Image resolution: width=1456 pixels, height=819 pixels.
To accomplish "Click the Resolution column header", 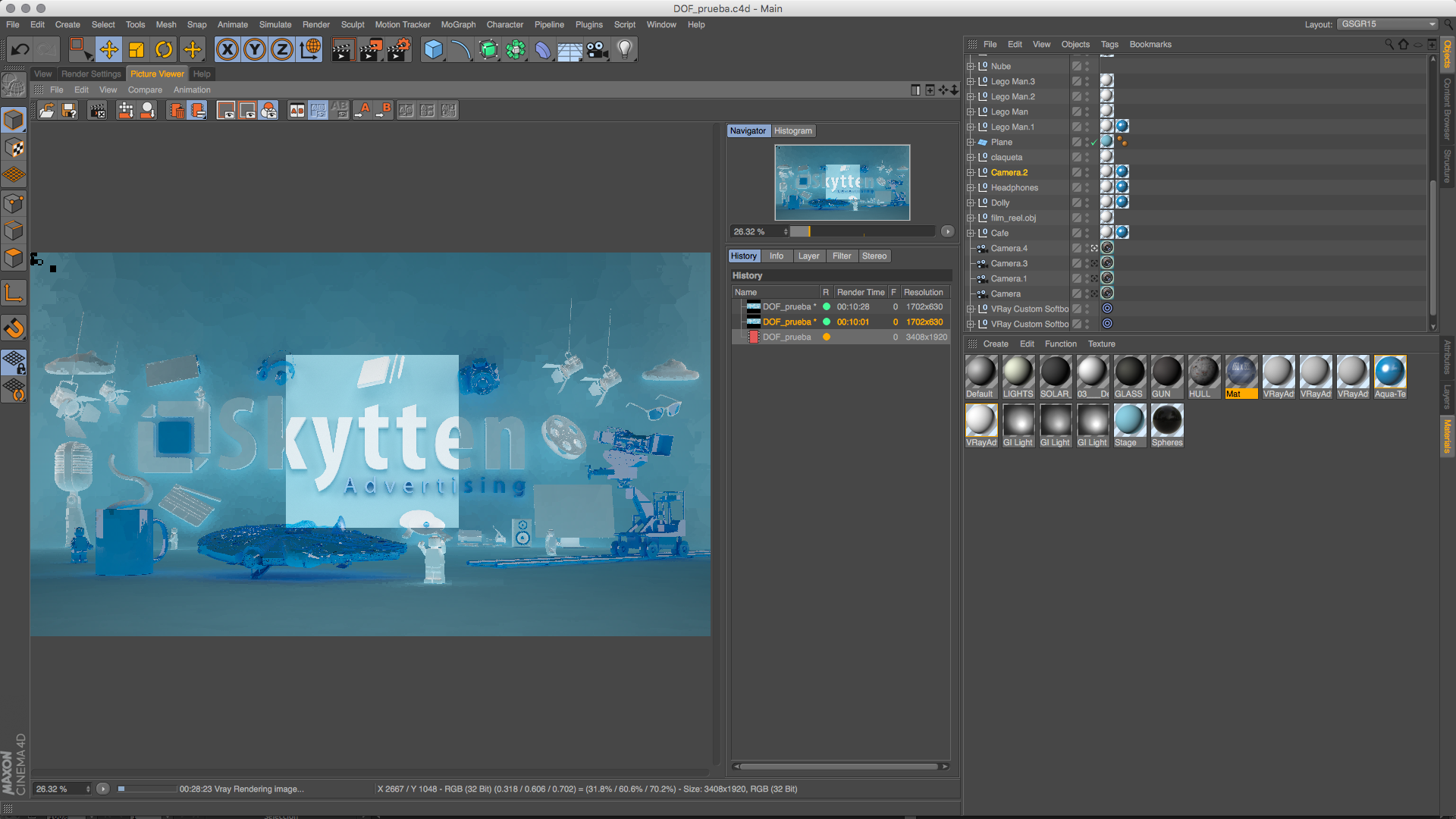I will 924,292.
